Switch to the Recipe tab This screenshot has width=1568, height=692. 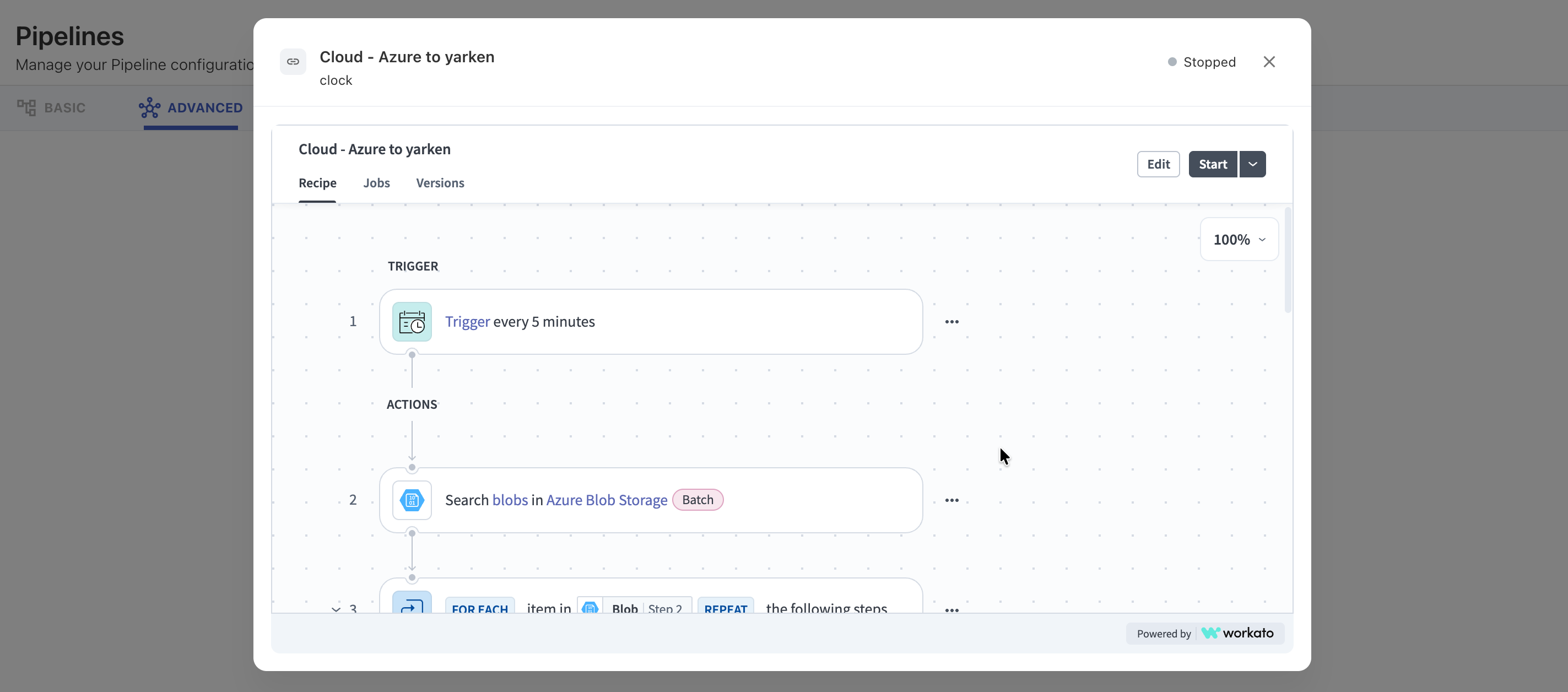(317, 182)
